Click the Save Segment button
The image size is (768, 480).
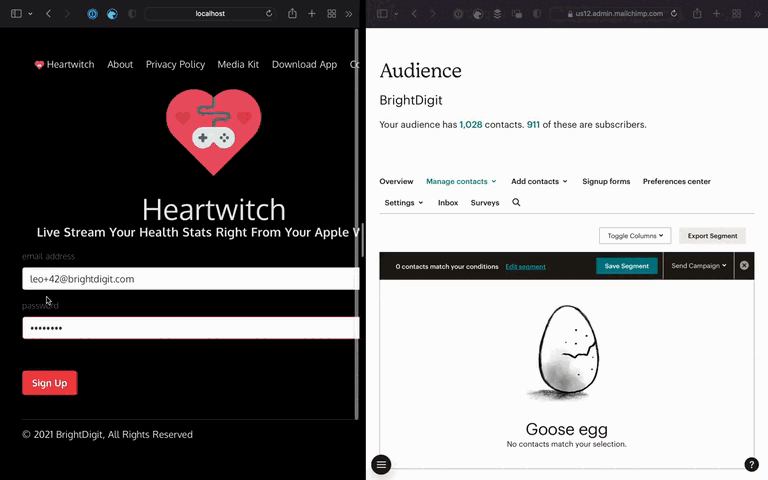pos(626,266)
